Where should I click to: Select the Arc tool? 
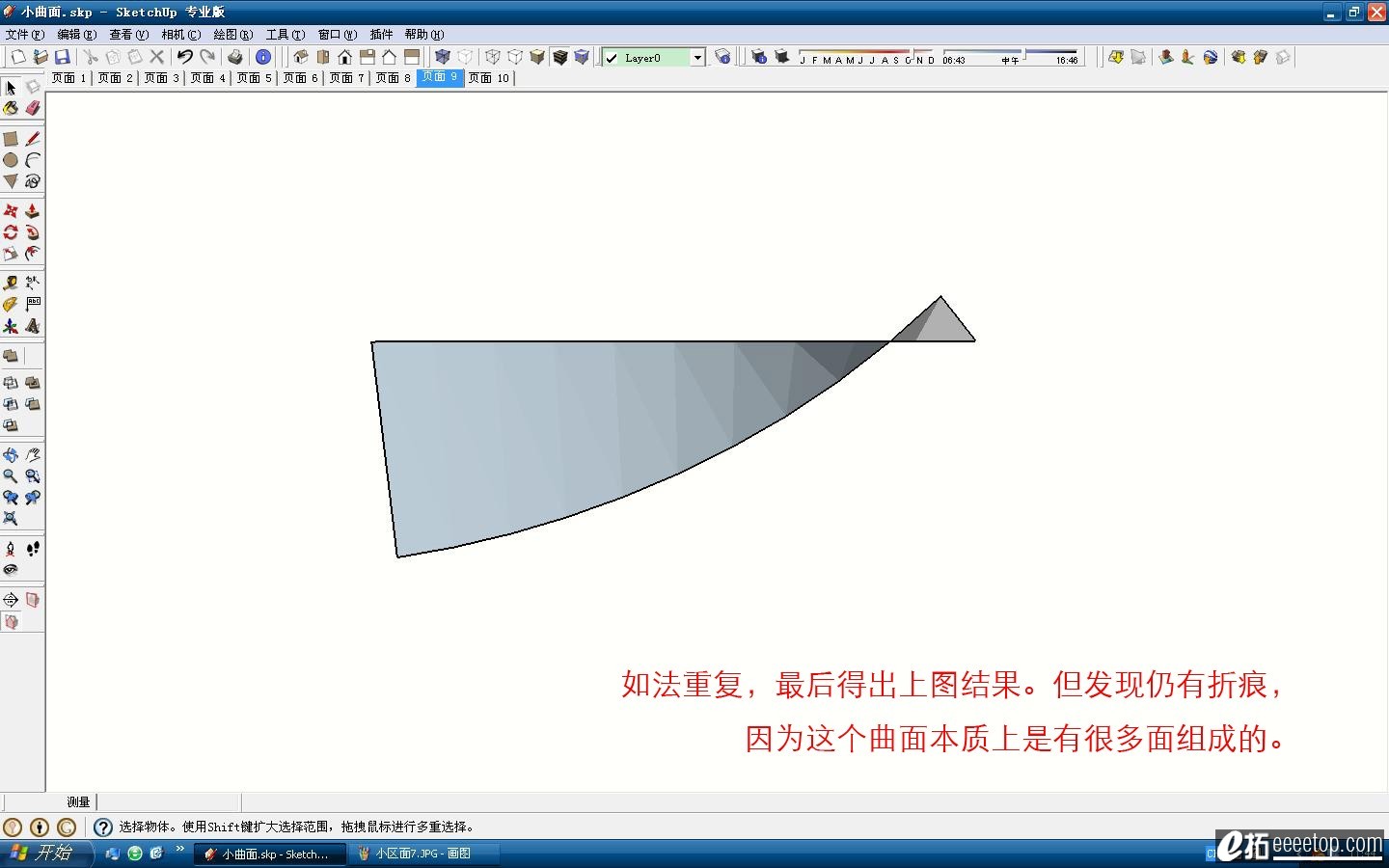32,160
